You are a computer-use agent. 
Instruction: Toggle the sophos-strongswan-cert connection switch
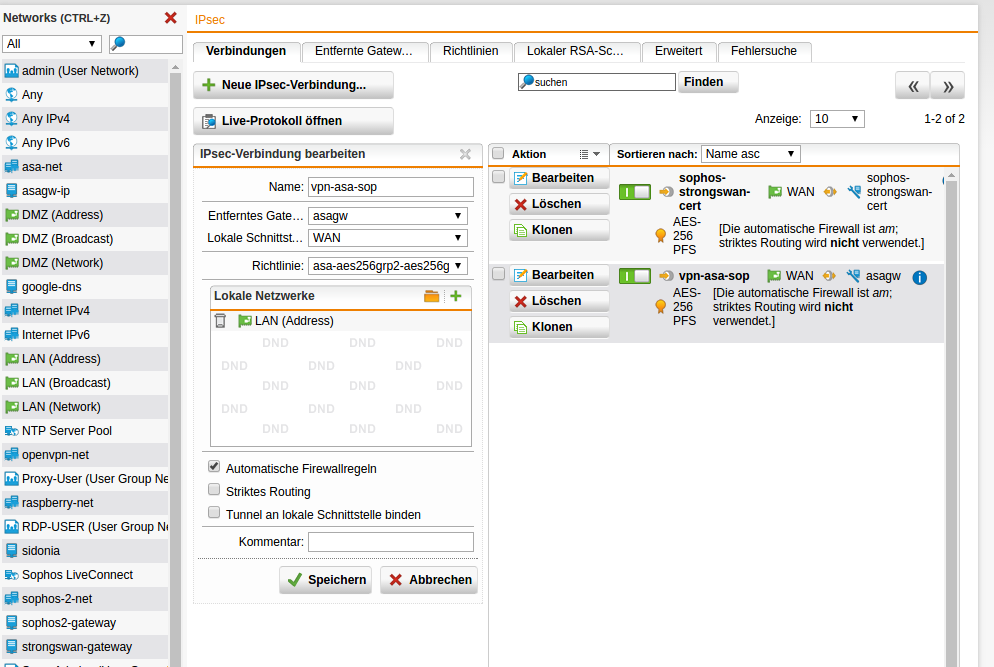point(634,192)
